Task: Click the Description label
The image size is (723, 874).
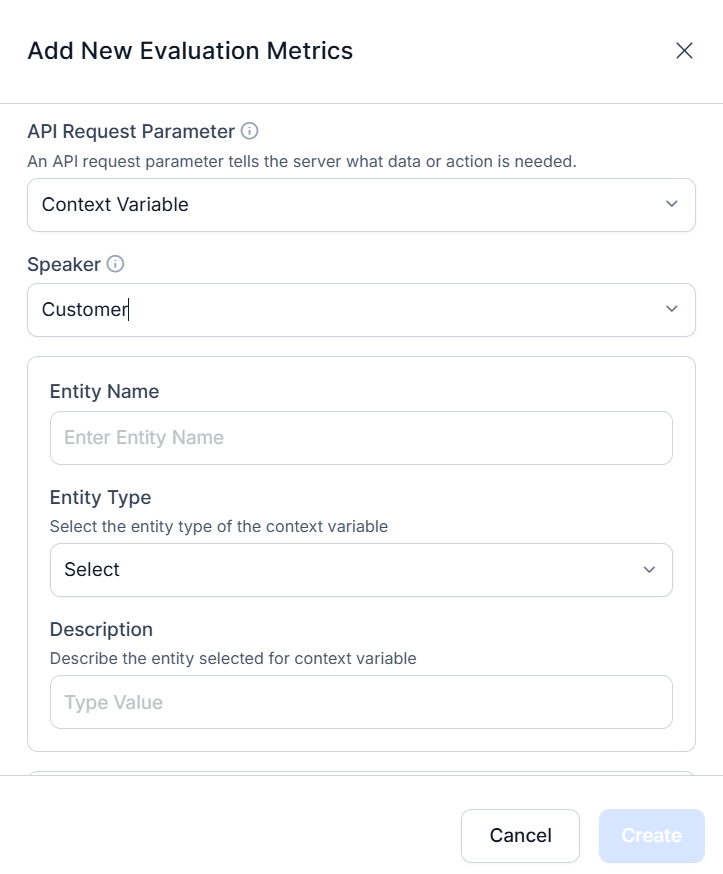Action: point(101,629)
